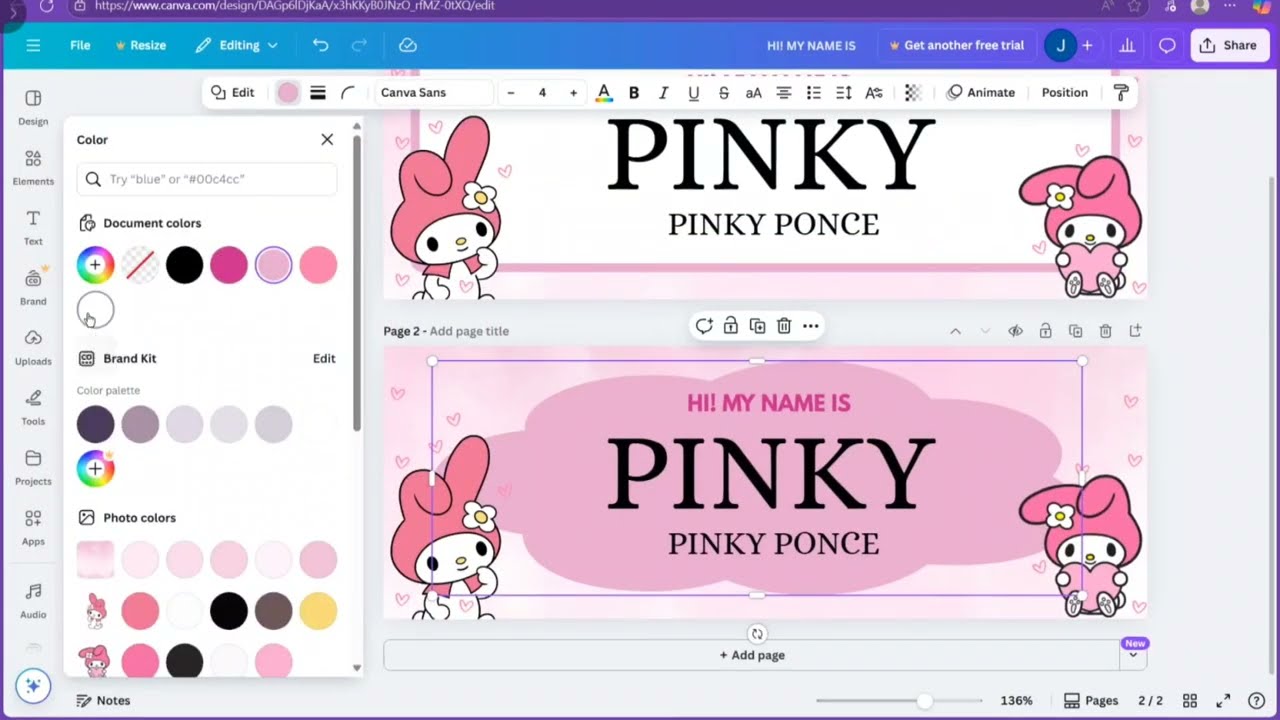Open the J account avatar

click(1059, 45)
